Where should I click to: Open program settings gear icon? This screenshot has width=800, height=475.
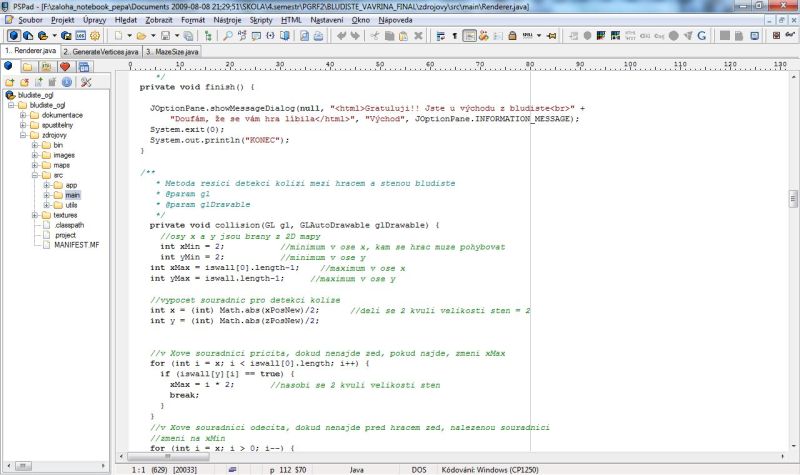pyautogui.click(x=95, y=36)
